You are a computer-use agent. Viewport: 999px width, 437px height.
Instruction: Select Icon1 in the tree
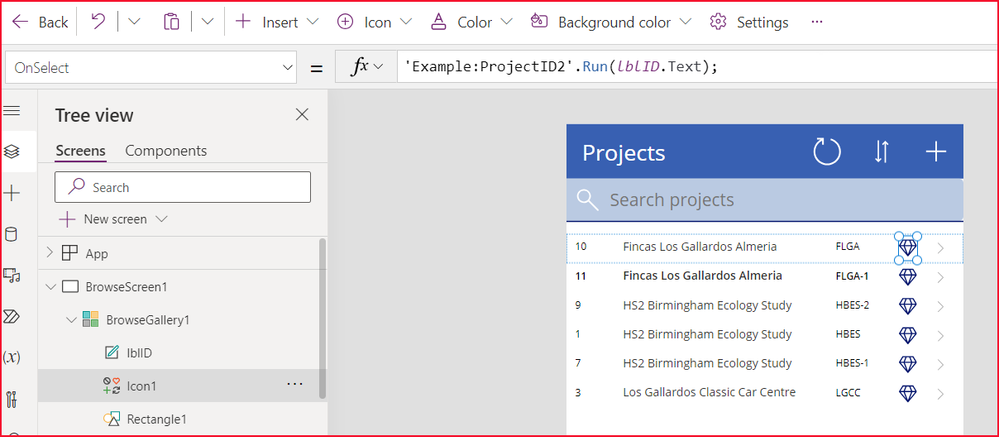tap(141, 386)
